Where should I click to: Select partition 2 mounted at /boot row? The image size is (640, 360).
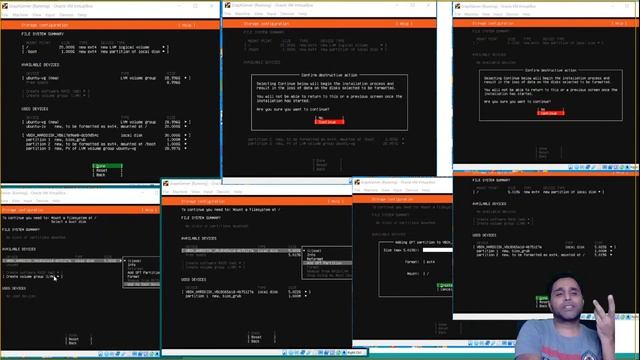[x=106, y=144]
